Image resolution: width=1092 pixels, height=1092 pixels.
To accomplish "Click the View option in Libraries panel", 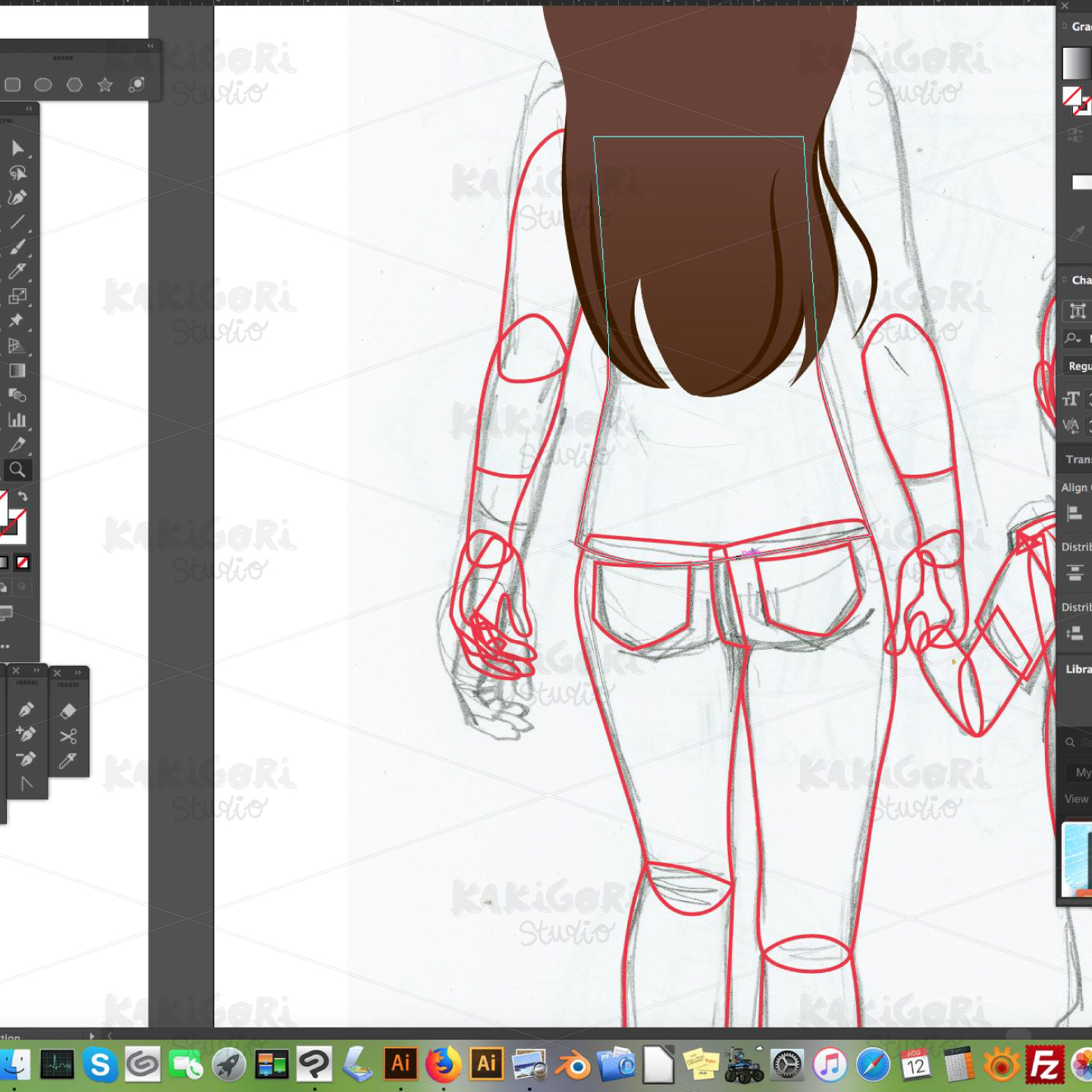I will click(x=1075, y=799).
